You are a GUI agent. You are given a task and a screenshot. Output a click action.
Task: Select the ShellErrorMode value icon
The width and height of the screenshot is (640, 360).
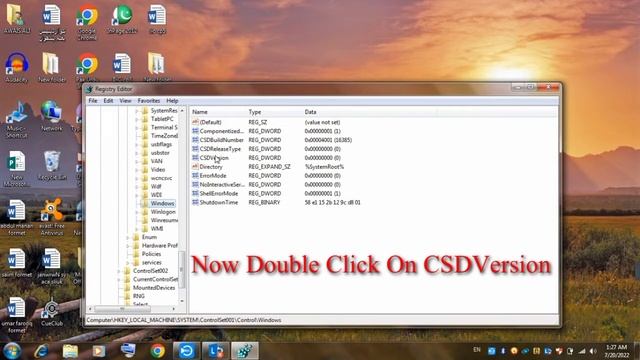195,193
